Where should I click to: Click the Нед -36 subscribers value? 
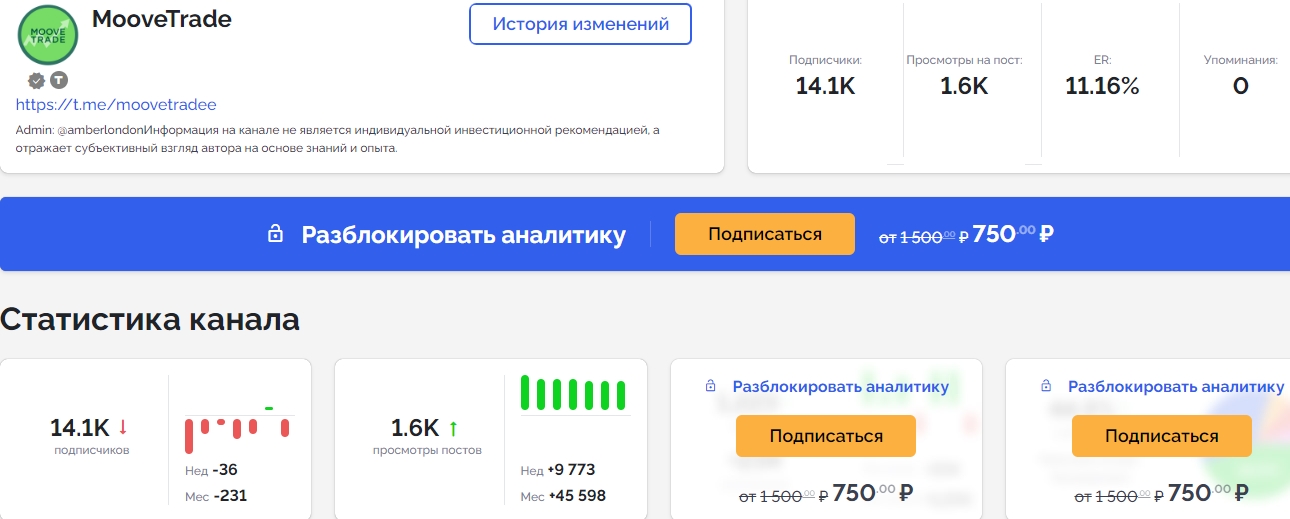coord(211,470)
